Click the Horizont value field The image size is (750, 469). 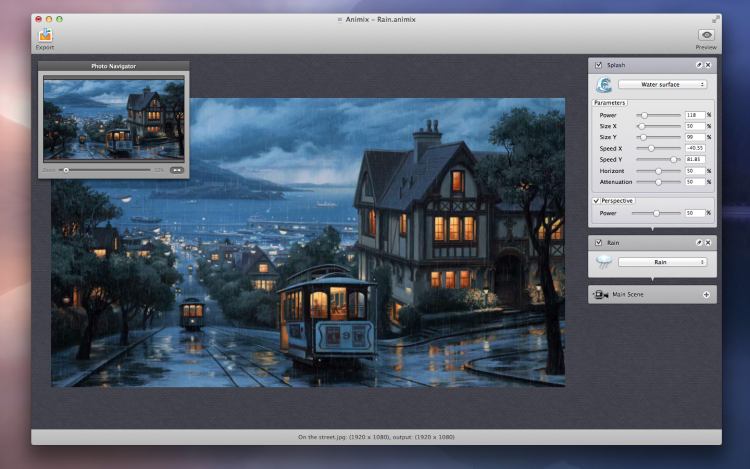695,171
